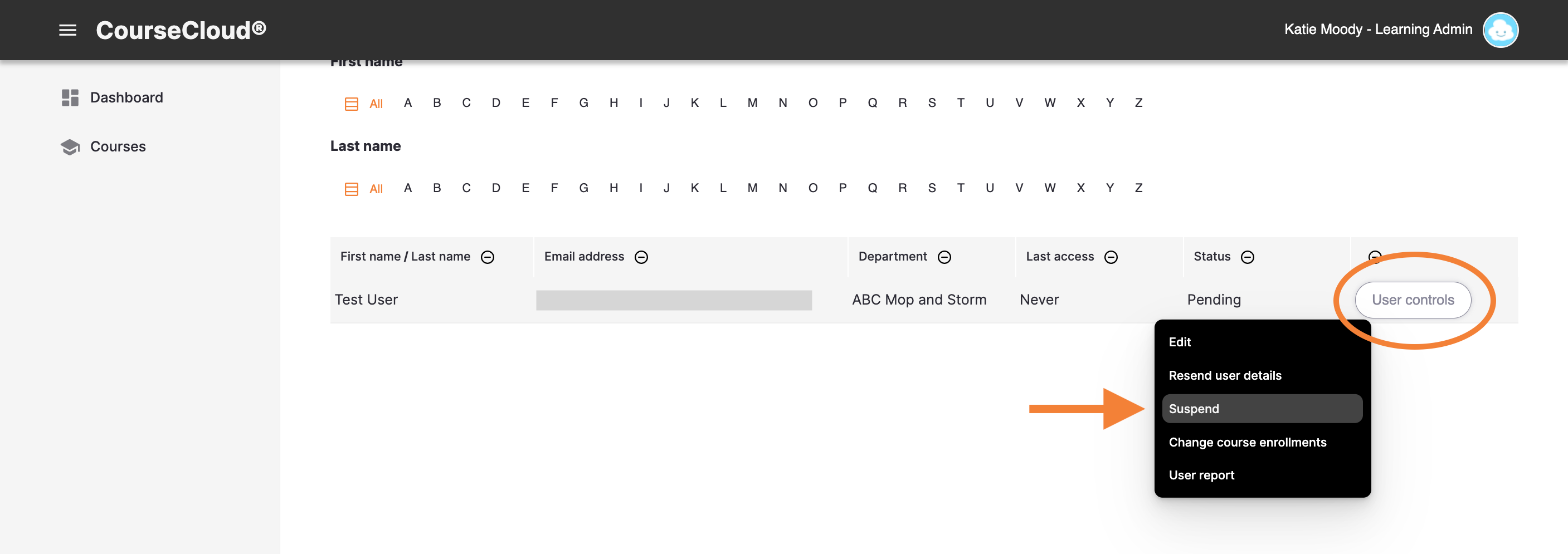Click Change course enrollments
This screenshot has height=554, width=1568.
(x=1248, y=442)
